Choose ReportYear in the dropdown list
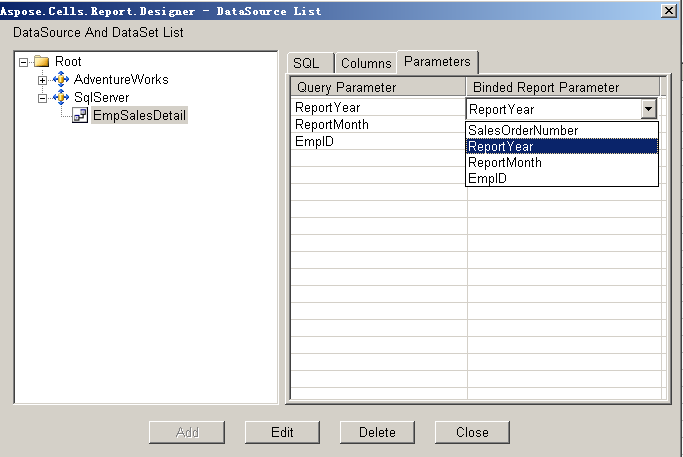The width and height of the screenshot is (683, 457). tap(562, 146)
